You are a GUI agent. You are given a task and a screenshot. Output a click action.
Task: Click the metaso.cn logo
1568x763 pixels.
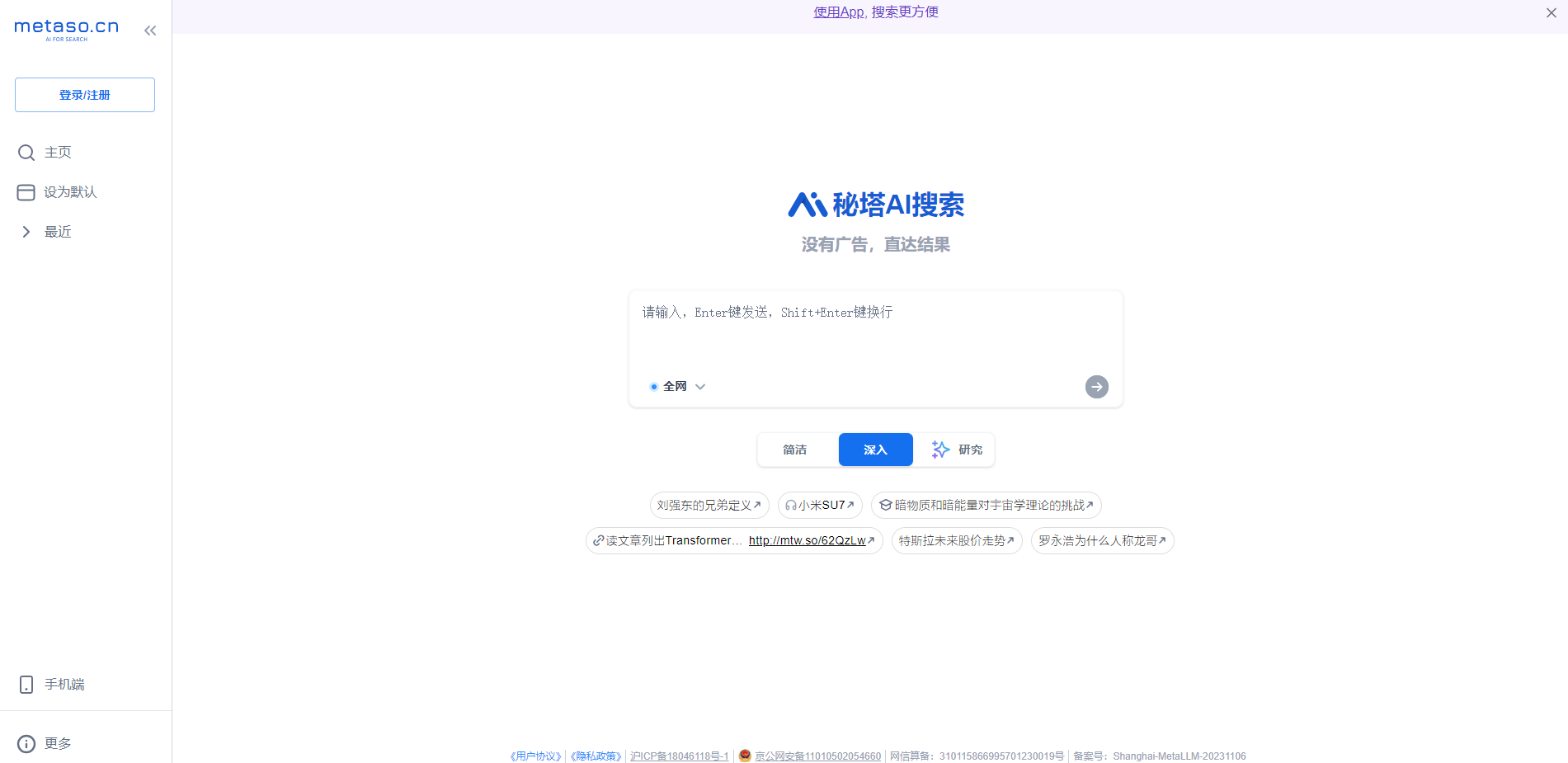tap(67, 29)
